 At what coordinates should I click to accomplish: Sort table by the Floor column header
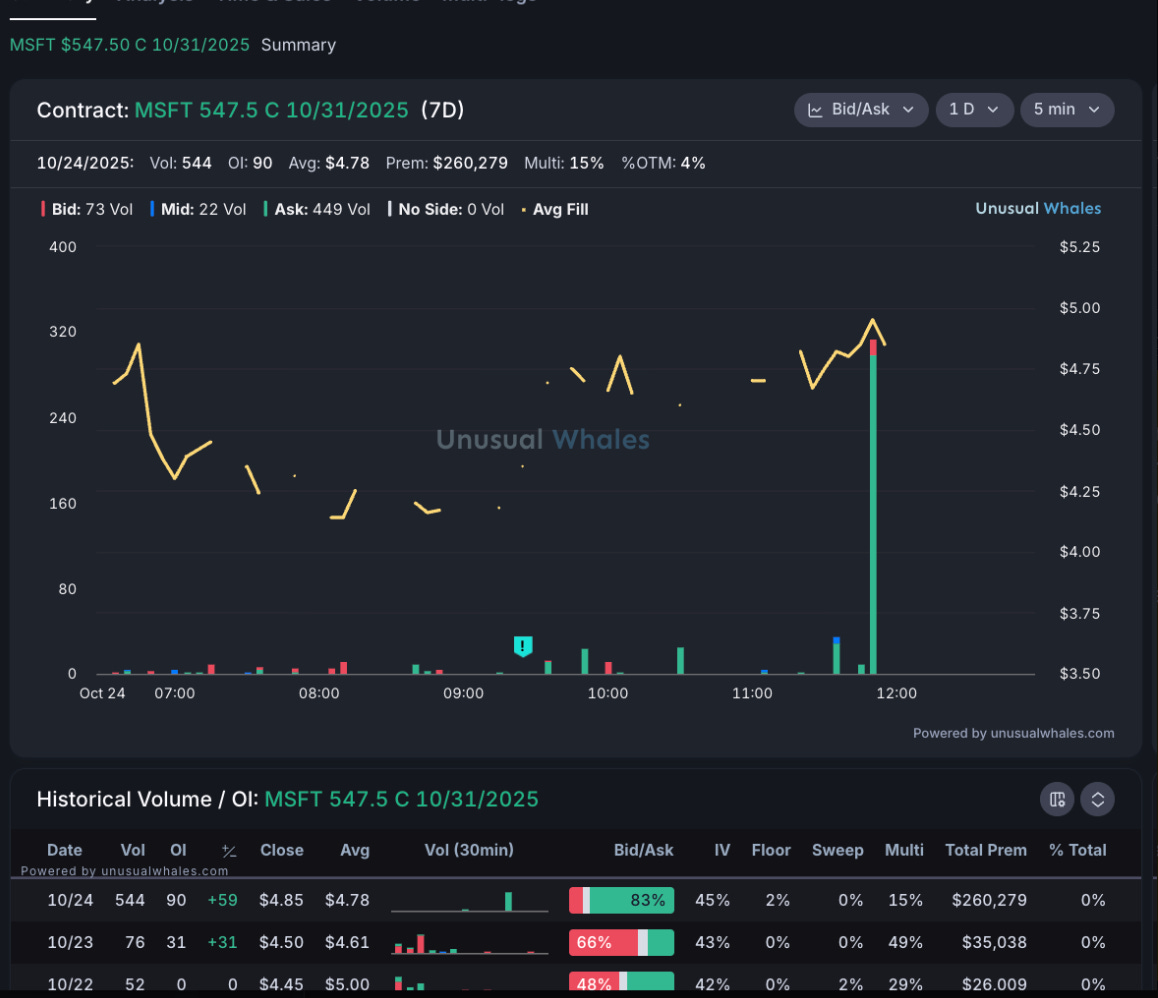[771, 850]
